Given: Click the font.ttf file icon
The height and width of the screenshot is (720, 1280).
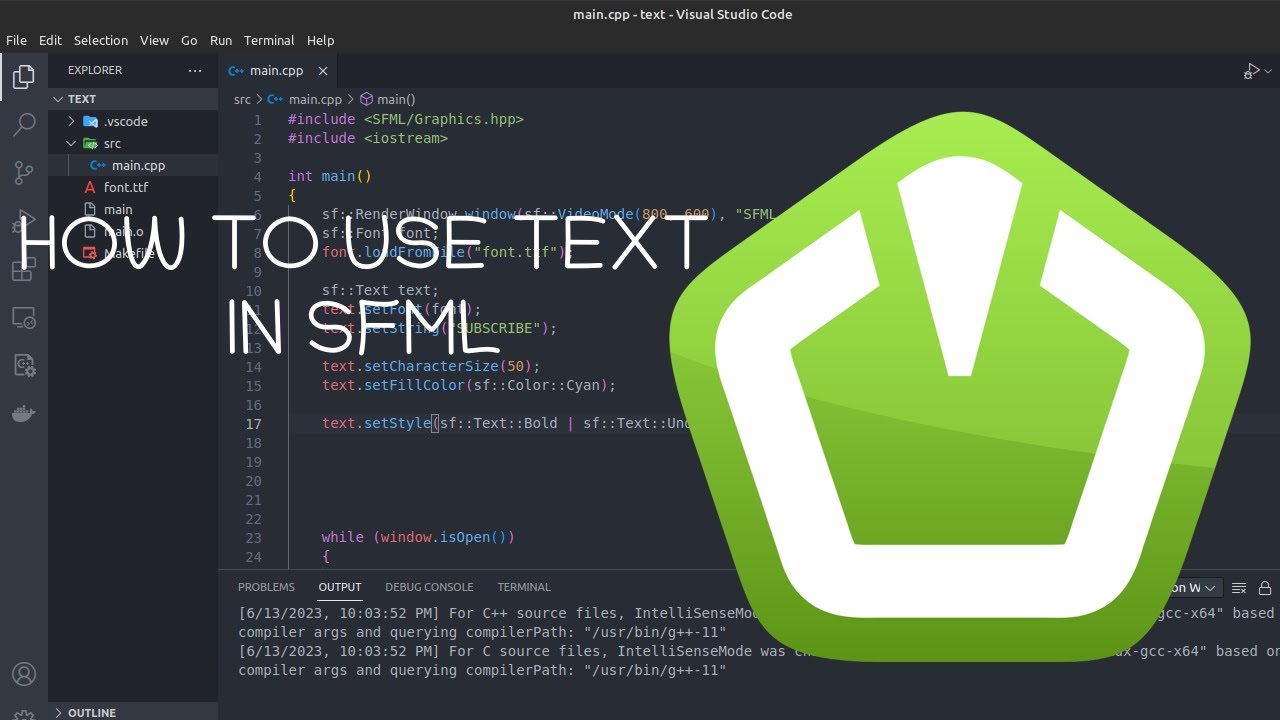Looking at the screenshot, I should pos(91,187).
